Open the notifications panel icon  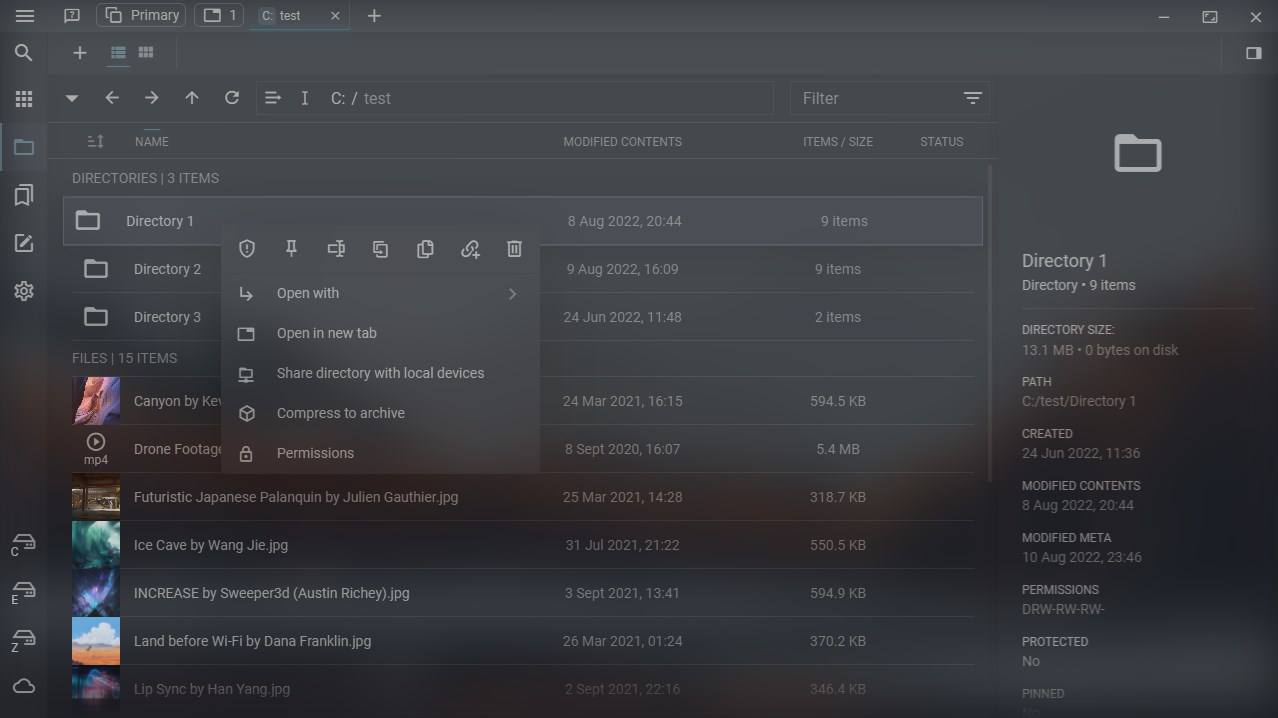coord(72,16)
